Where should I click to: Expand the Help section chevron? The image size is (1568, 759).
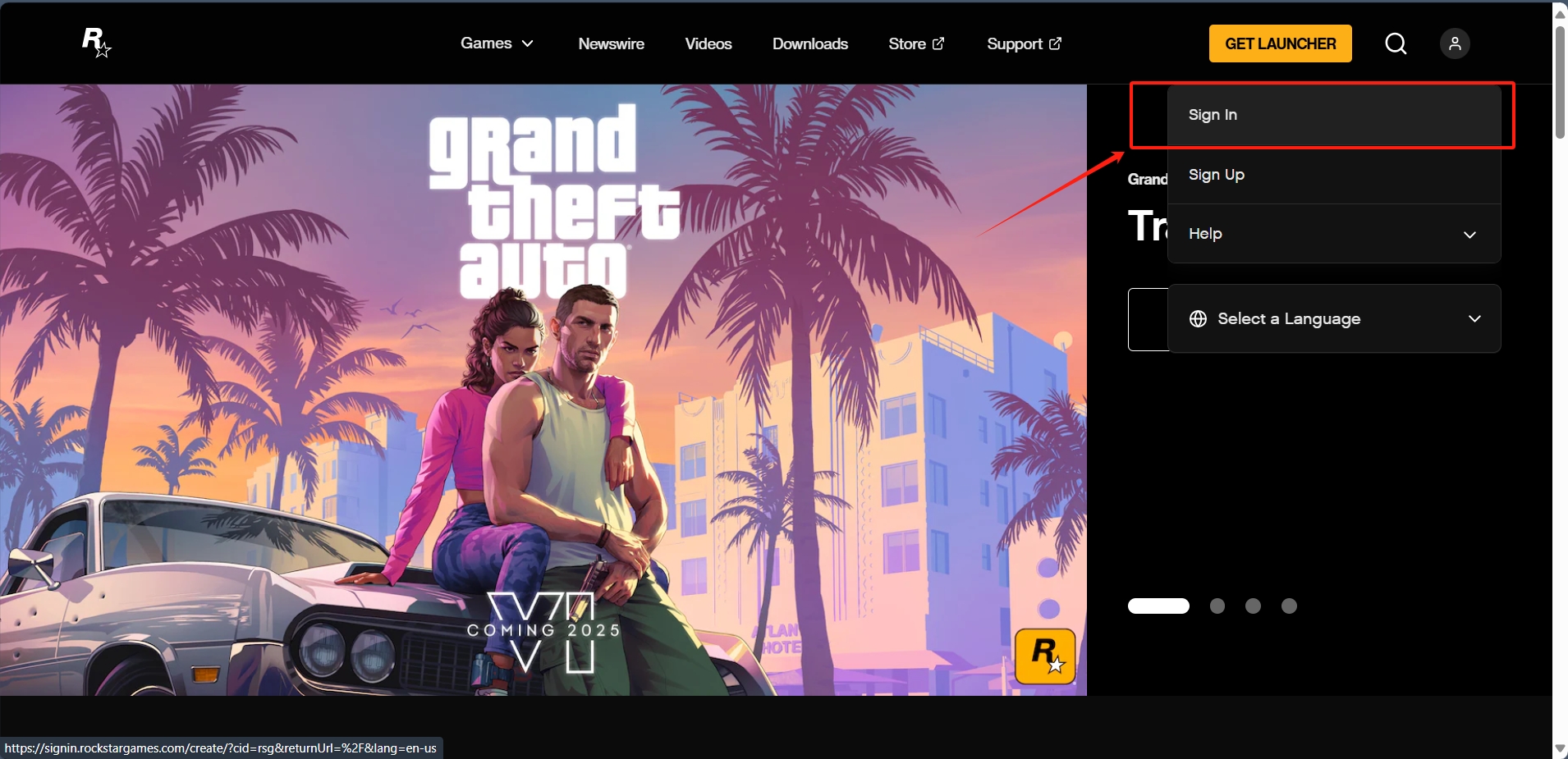pos(1469,235)
